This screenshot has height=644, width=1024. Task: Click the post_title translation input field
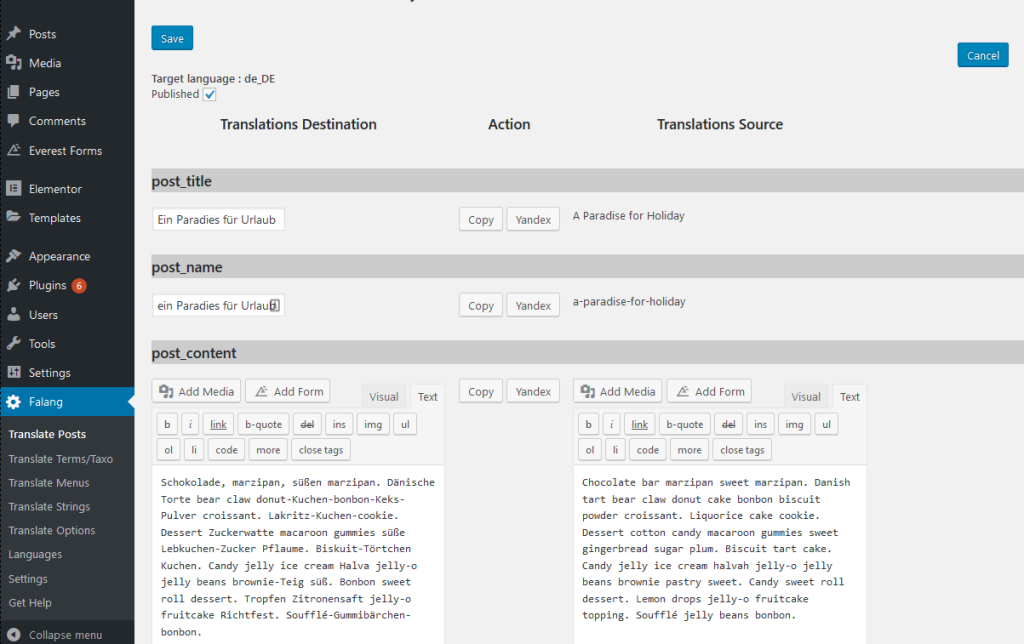click(x=218, y=219)
